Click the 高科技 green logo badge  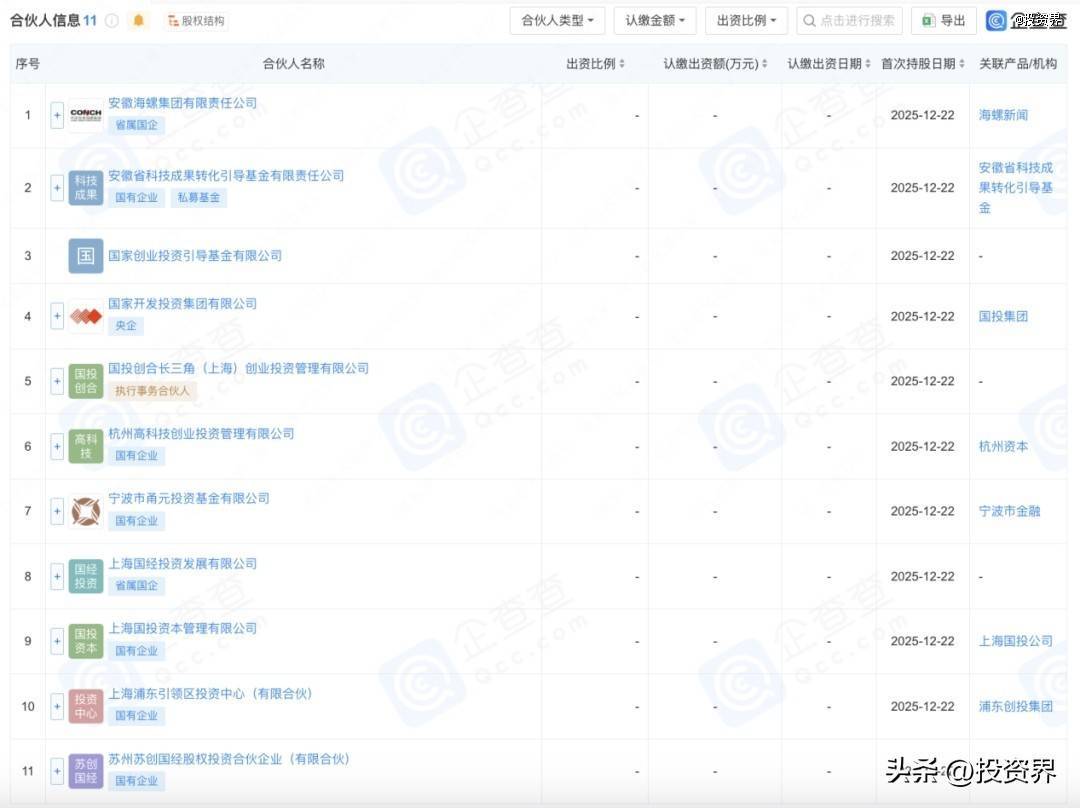86,446
